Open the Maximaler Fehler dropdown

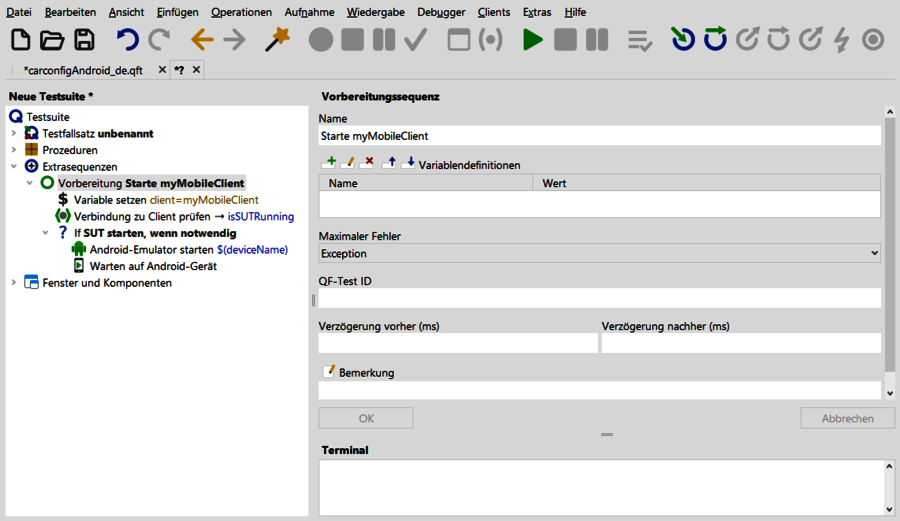(x=599, y=254)
